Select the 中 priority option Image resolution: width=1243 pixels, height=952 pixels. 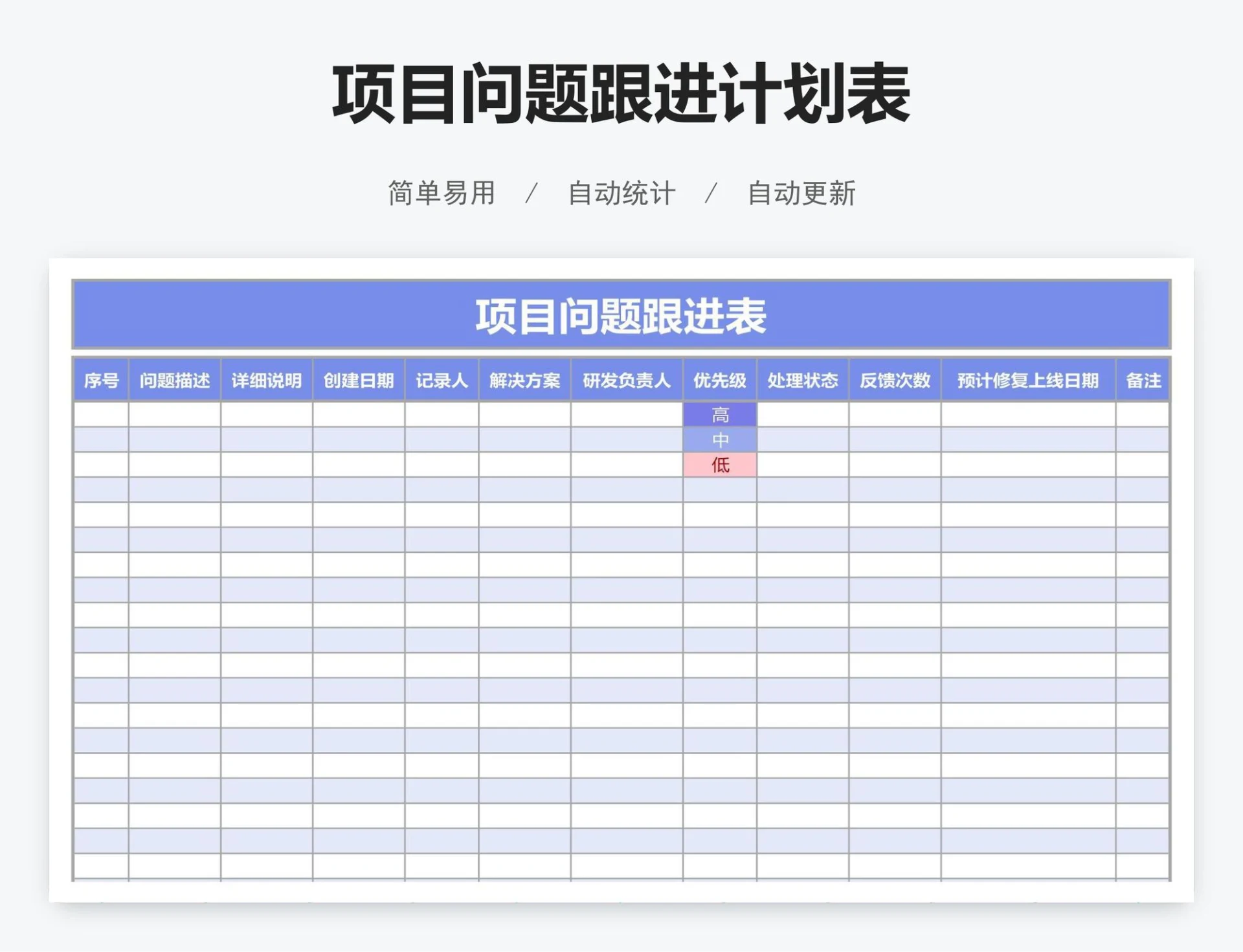pos(721,439)
